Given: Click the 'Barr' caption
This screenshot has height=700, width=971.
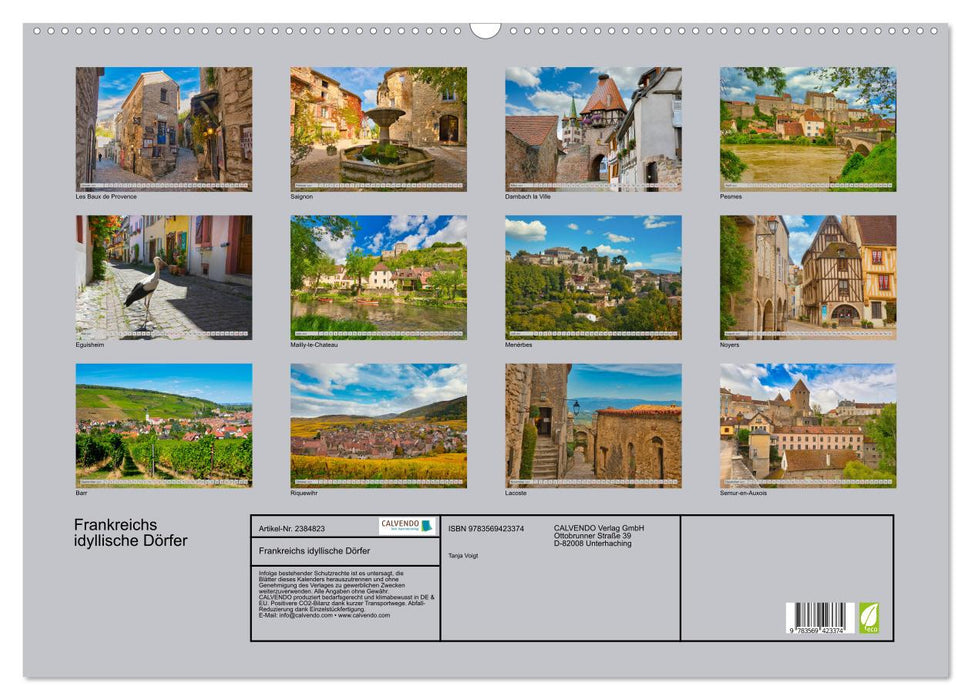Looking at the screenshot, I should click(x=81, y=493).
